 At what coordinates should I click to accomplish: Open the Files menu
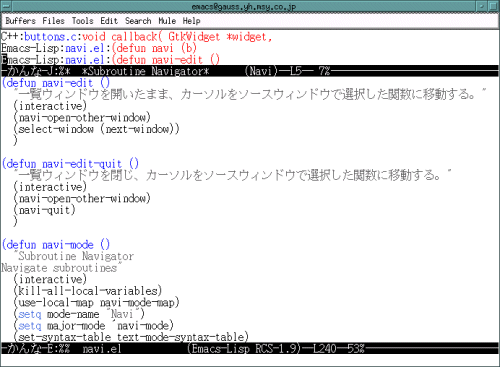tap(53, 21)
